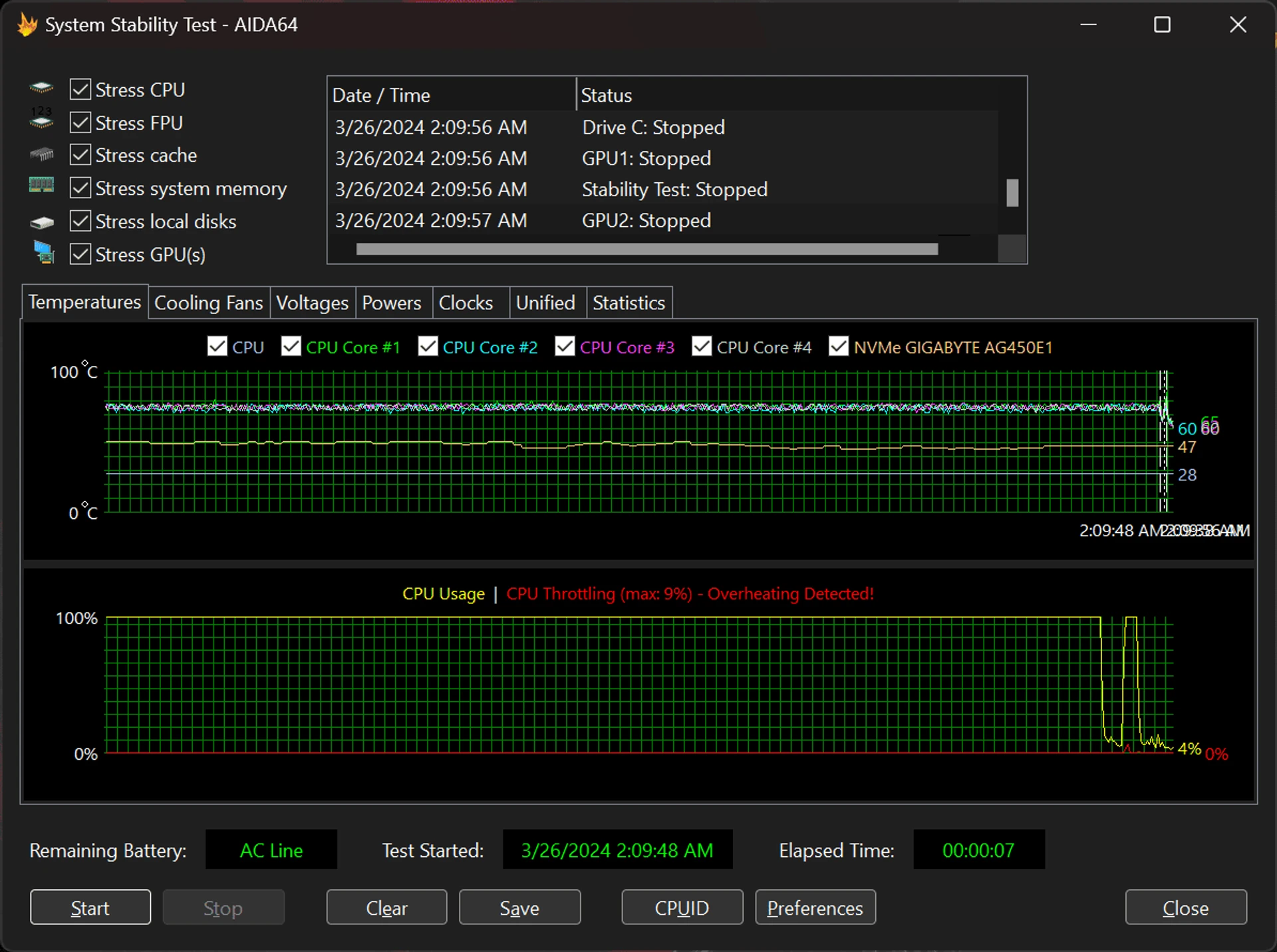Click the Test Started value 3/26/2024 2:09:48 AM
Image resolution: width=1277 pixels, height=952 pixels.
pos(617,850)
